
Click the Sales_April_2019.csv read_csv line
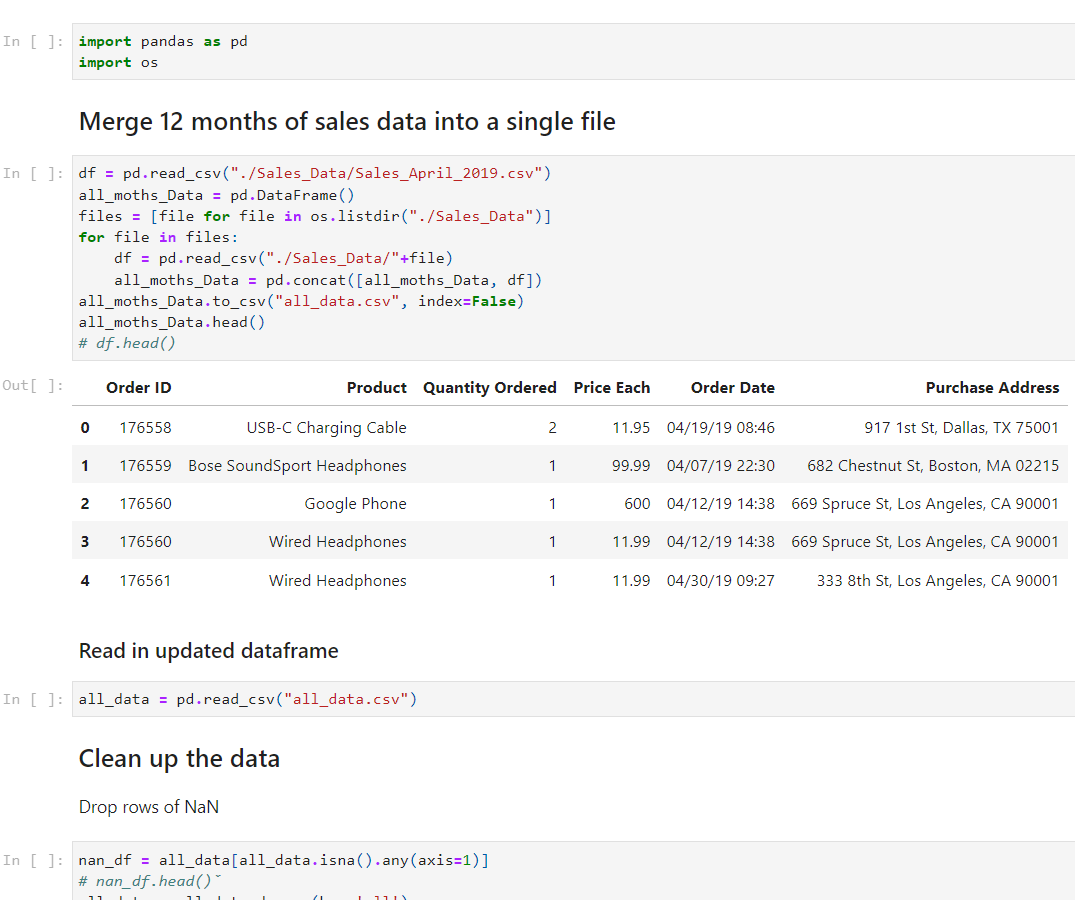point(315,173)
